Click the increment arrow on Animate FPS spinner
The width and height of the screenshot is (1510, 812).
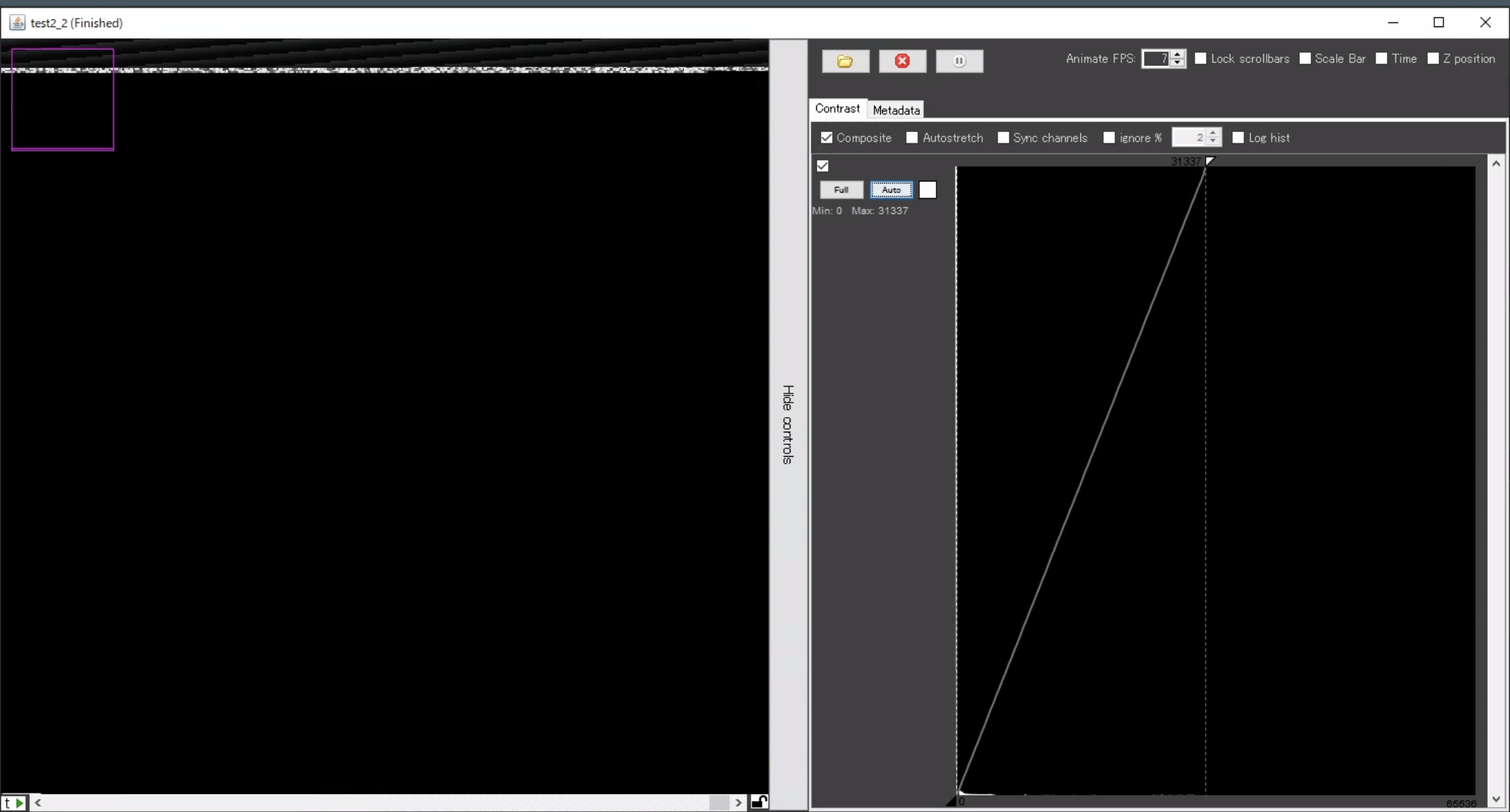click(1176, 54)
